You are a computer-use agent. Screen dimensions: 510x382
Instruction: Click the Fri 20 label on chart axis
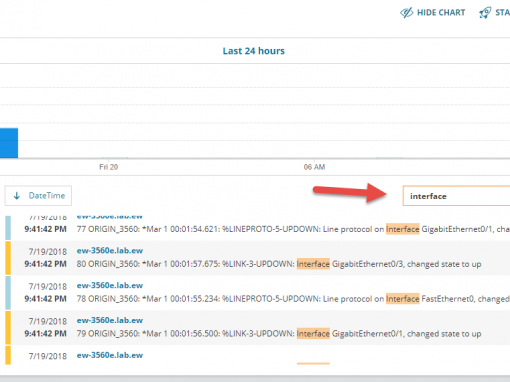pos(109,167)
